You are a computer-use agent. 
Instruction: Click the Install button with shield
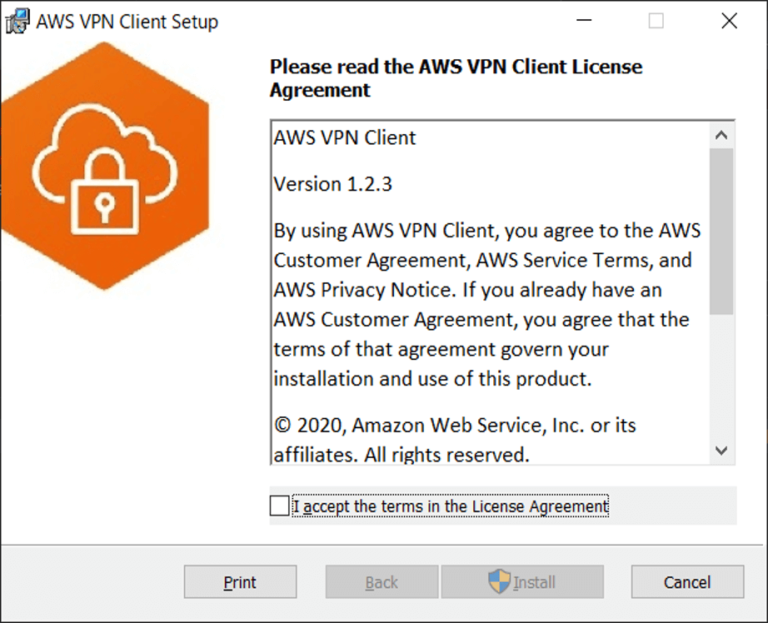pyautogui.click(x=522, y=582)
